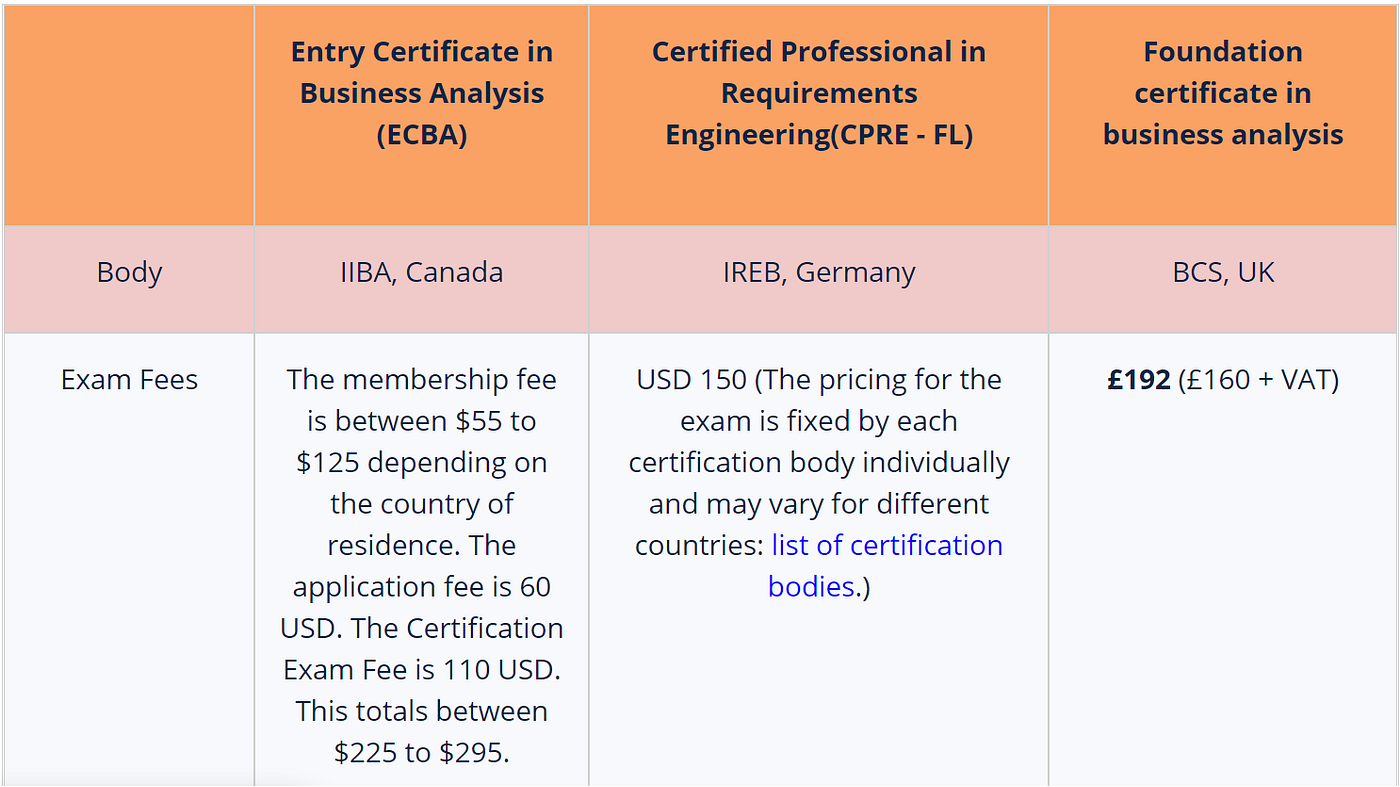Click the bold £192 price
Screen dimensions: 1400x787
coord(1138,380)
